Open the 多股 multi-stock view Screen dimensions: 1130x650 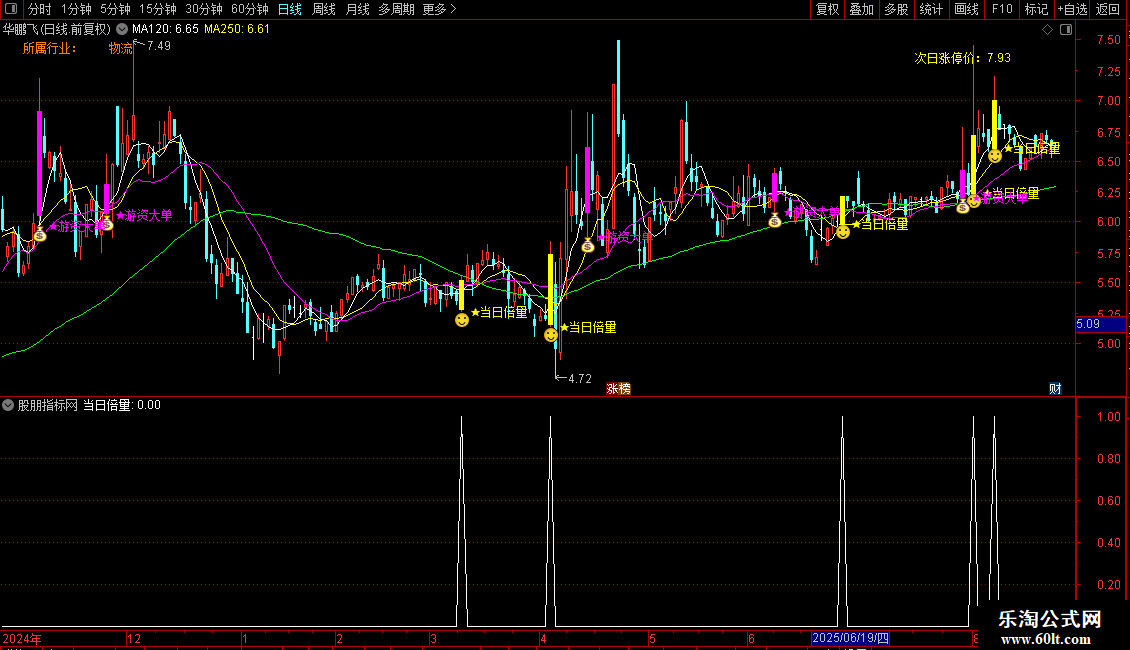pos(897,9)
